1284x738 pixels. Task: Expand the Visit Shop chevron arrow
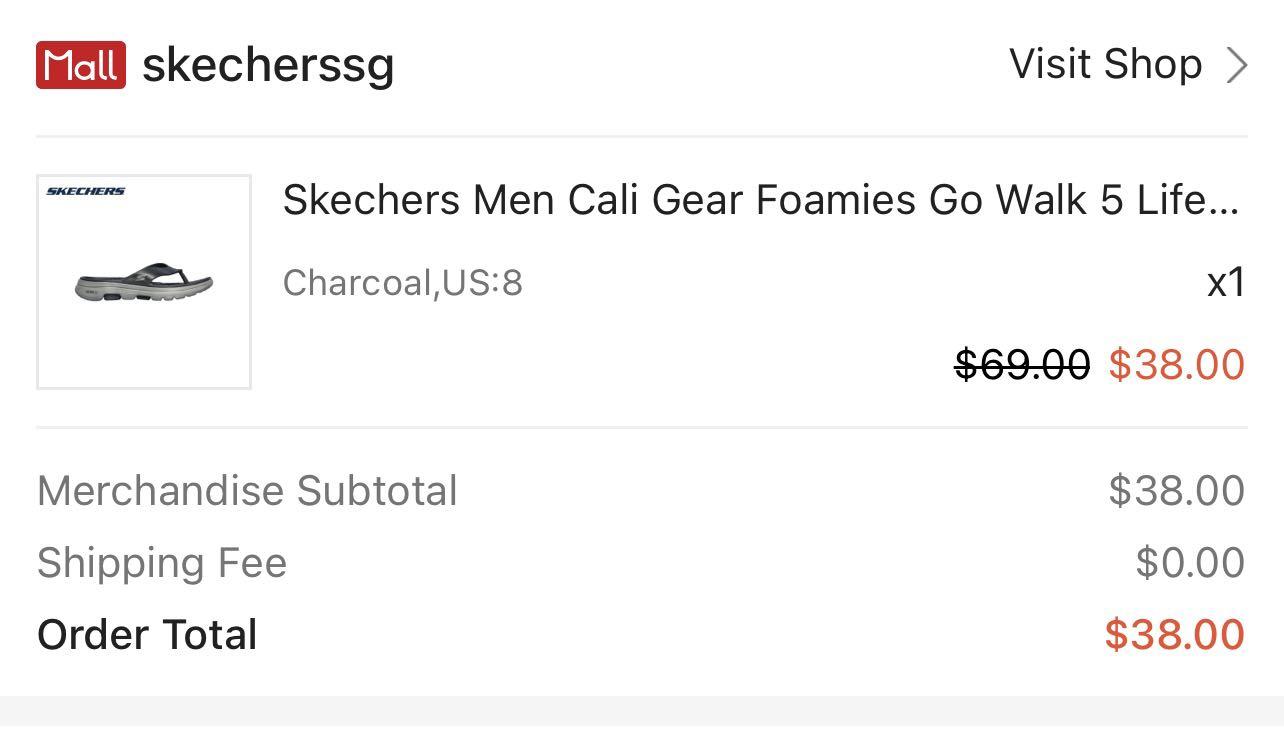pos(1237,65)
